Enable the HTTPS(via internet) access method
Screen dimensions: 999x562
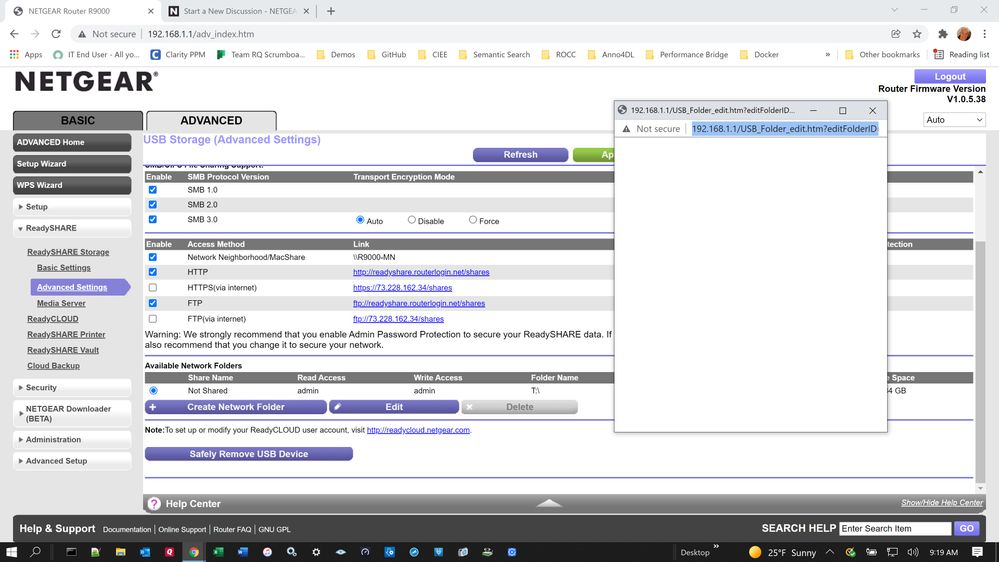(153, 288)
